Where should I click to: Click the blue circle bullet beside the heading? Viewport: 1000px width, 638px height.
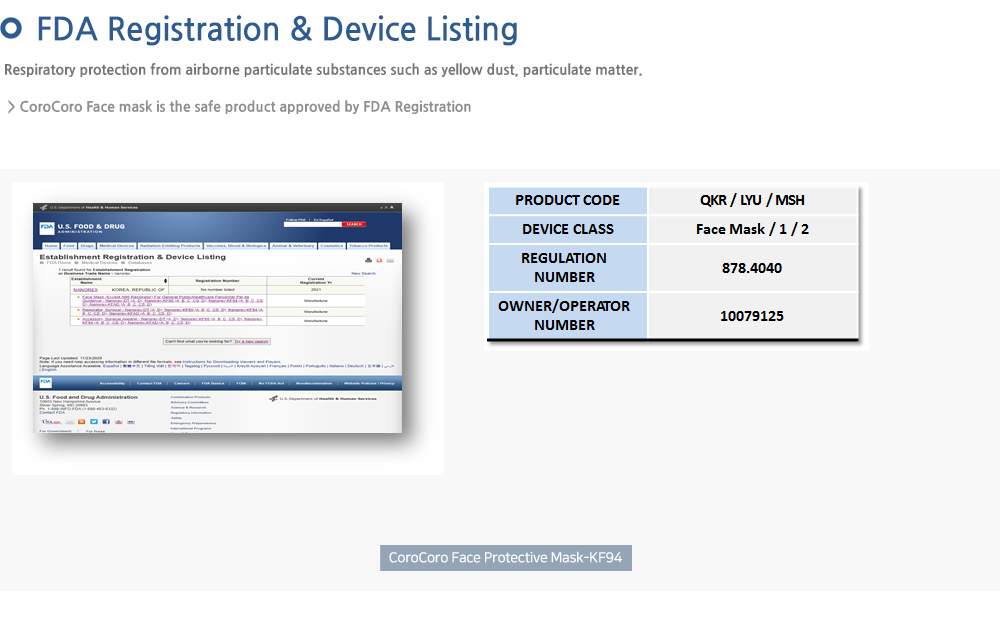coord(11,28)
